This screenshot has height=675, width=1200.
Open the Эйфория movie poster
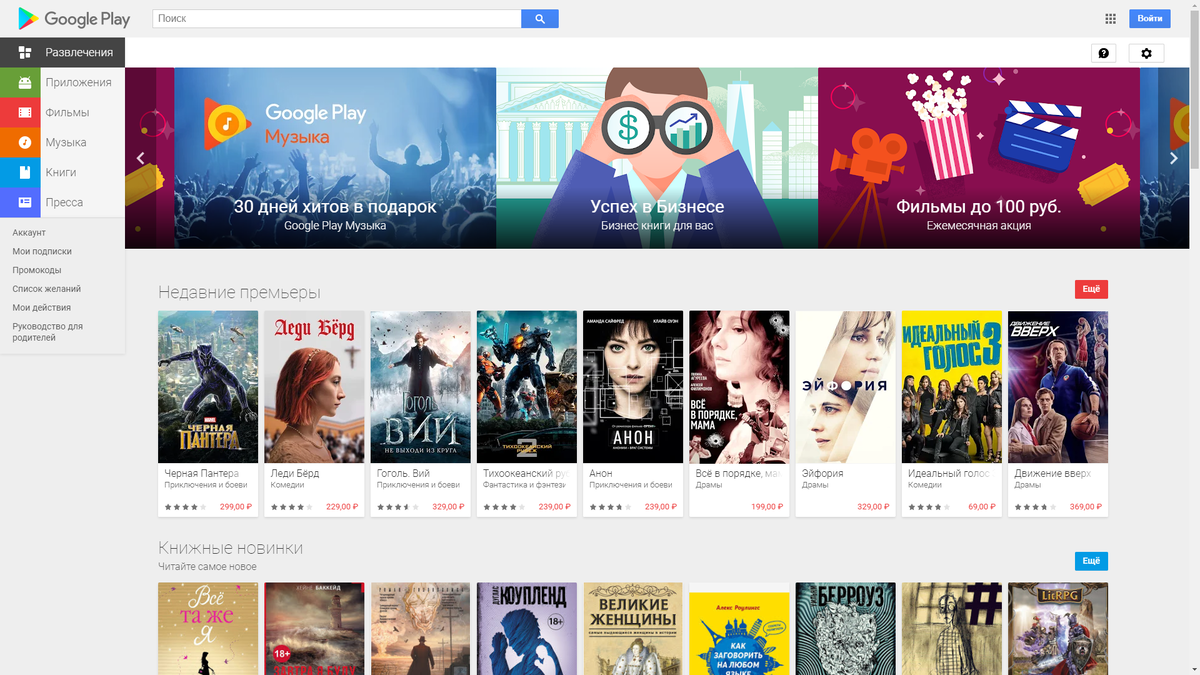(x=845, y=387)
